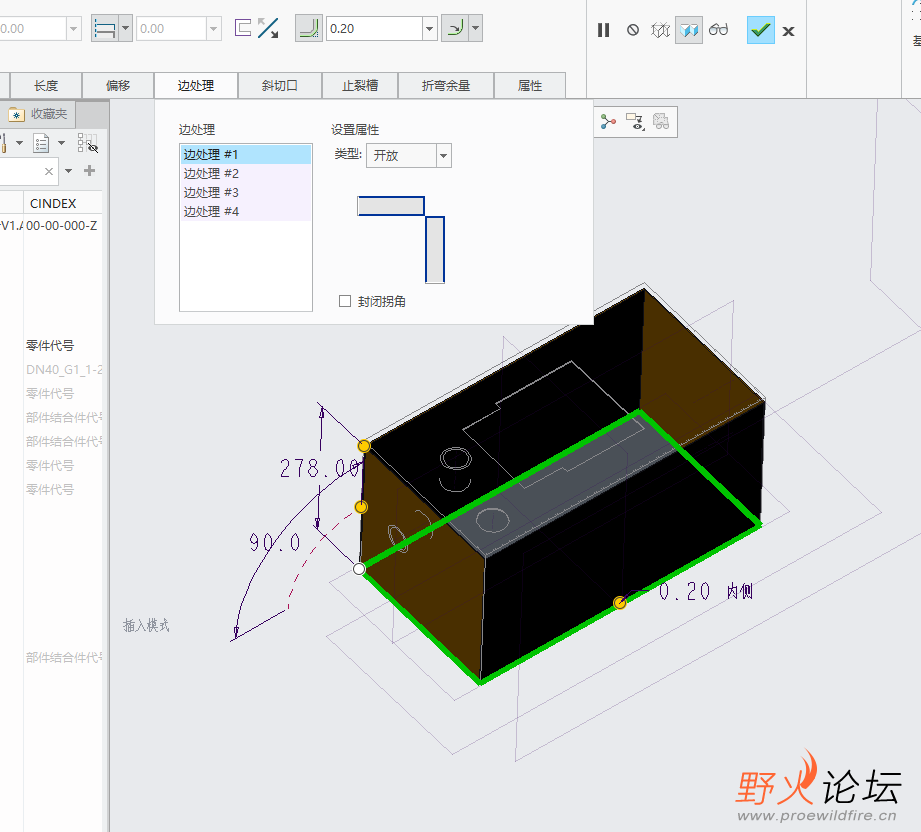Click the DN40_G1_1-2 tree entry

point(64,370)
